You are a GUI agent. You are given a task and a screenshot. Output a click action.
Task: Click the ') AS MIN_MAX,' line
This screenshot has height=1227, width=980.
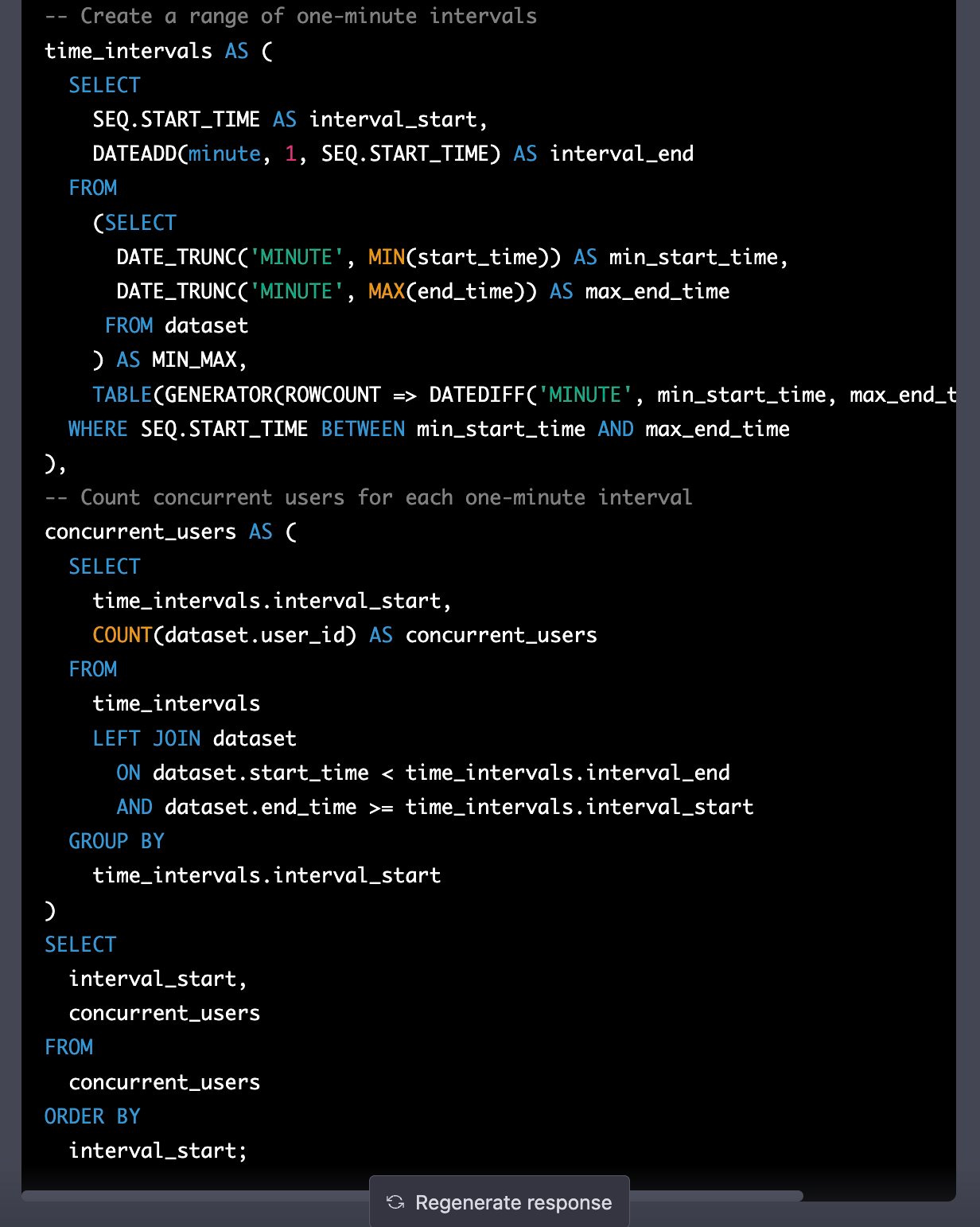[x=170, y=360]
